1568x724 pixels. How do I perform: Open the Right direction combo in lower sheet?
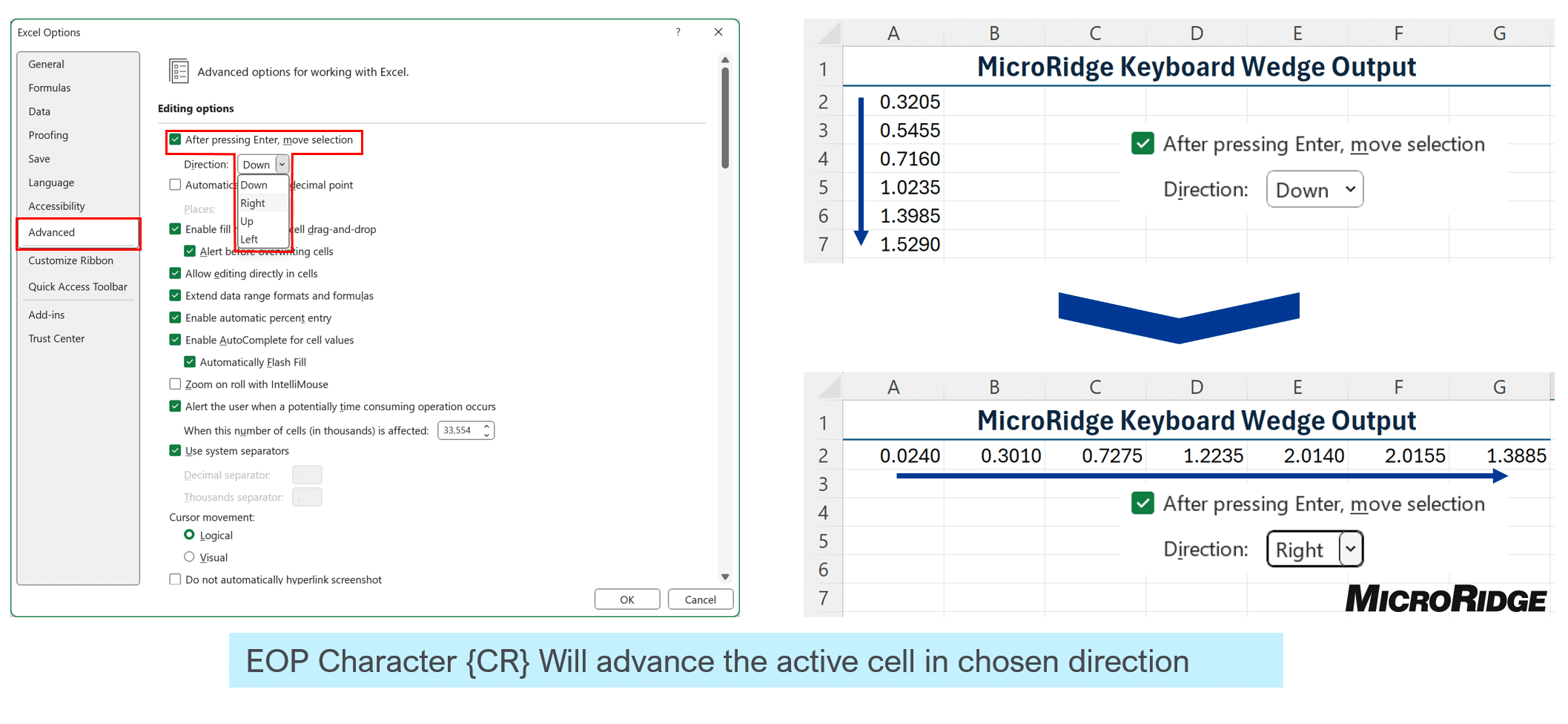pos(1315,550)
